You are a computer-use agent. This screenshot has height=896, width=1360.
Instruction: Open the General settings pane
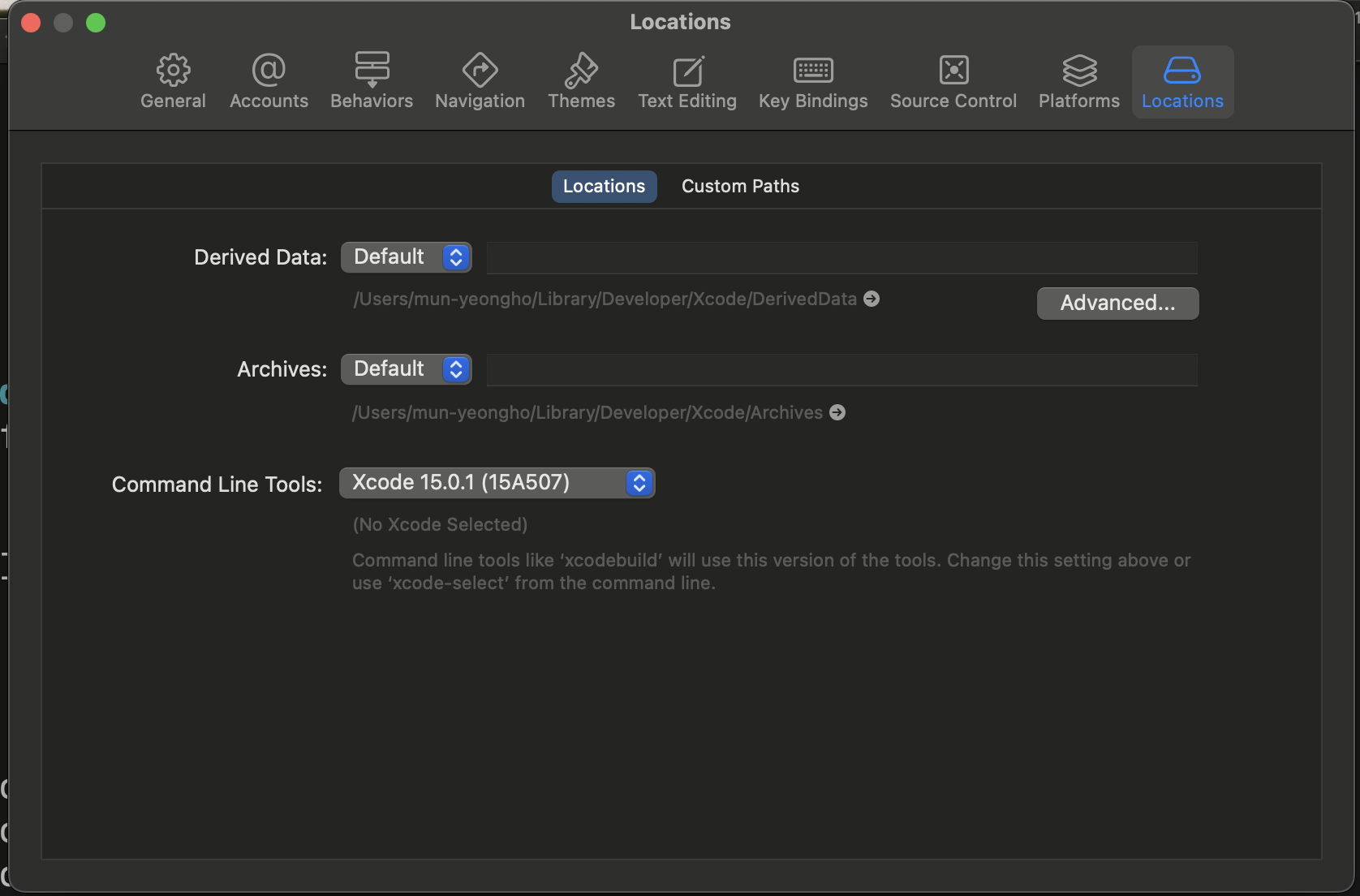[172, 80]
